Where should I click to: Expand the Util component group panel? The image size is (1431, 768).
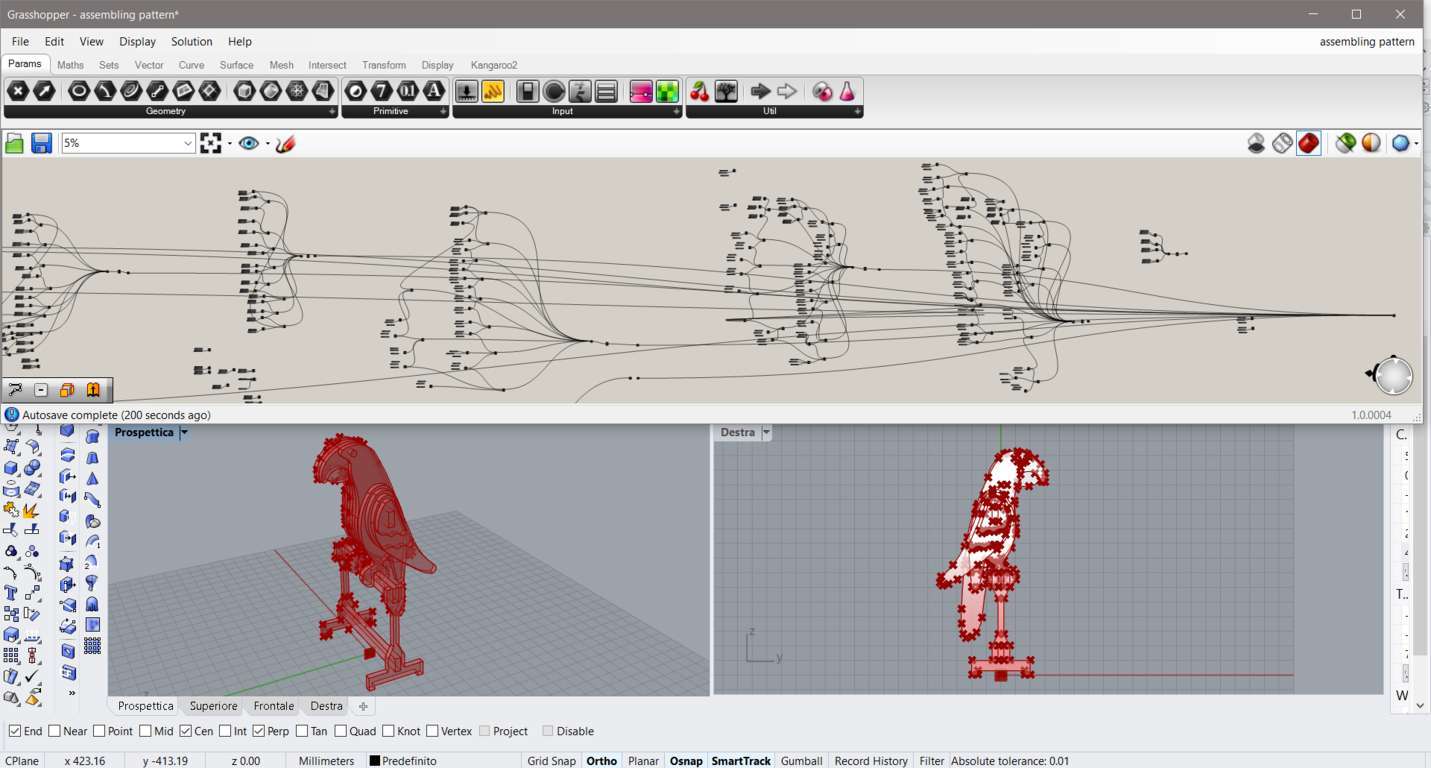pyautogui.click(x=857, y=112)
